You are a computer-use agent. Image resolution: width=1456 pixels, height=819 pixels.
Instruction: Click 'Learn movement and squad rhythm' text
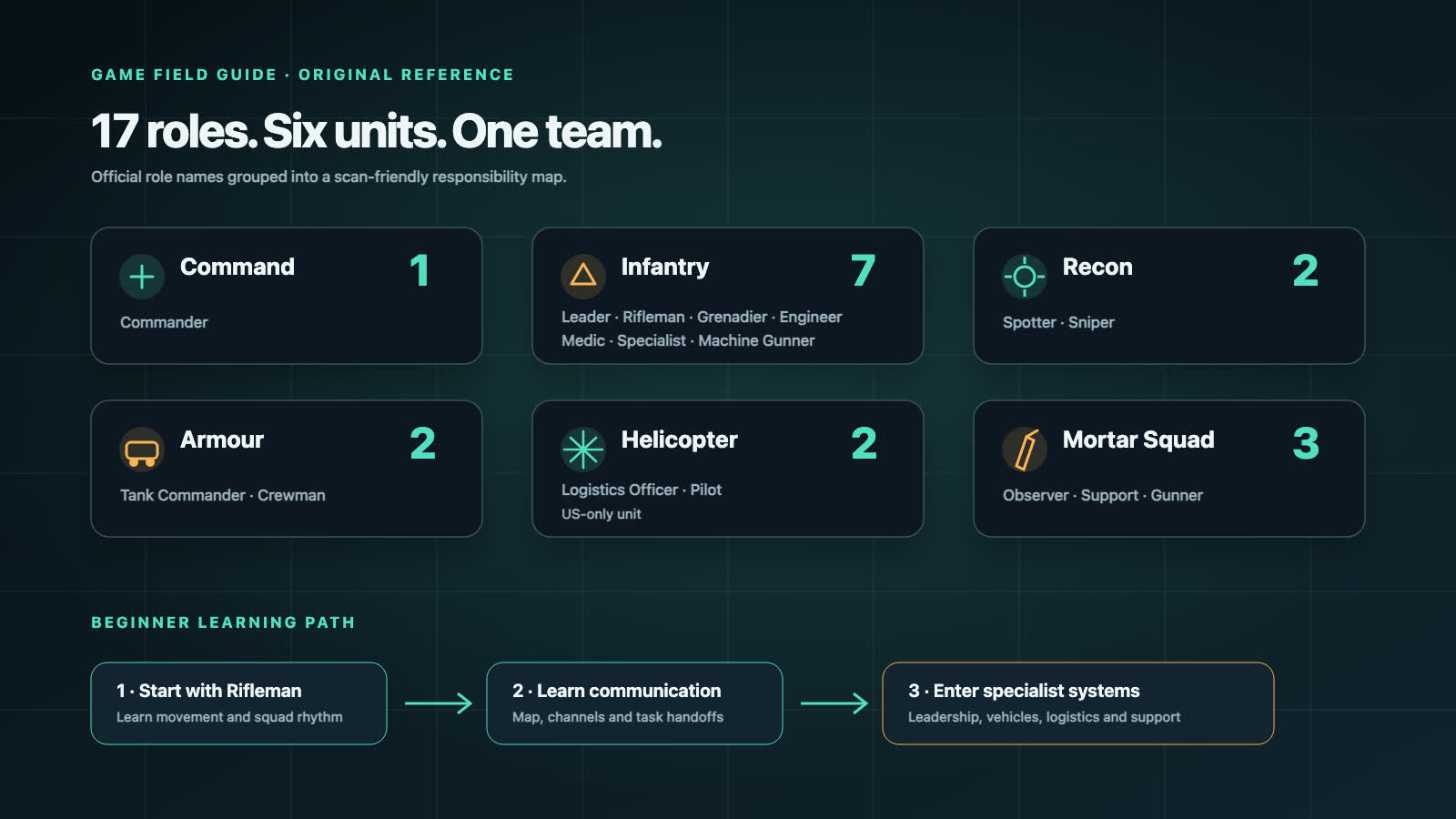tap(229, 717)
